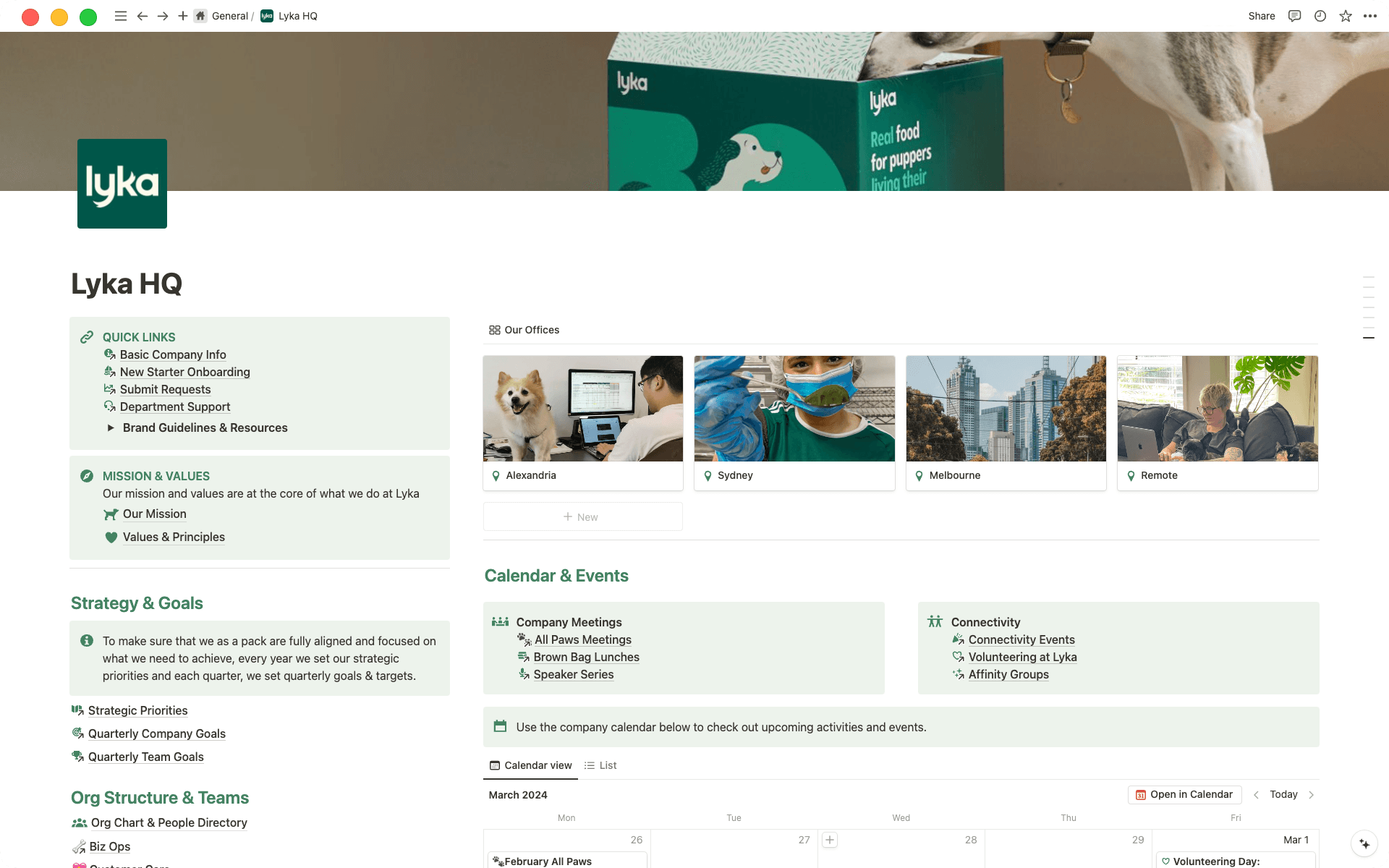1389x868 pixels.
Task: Open the comments icon in top bar
Action: pos(1294,16)
